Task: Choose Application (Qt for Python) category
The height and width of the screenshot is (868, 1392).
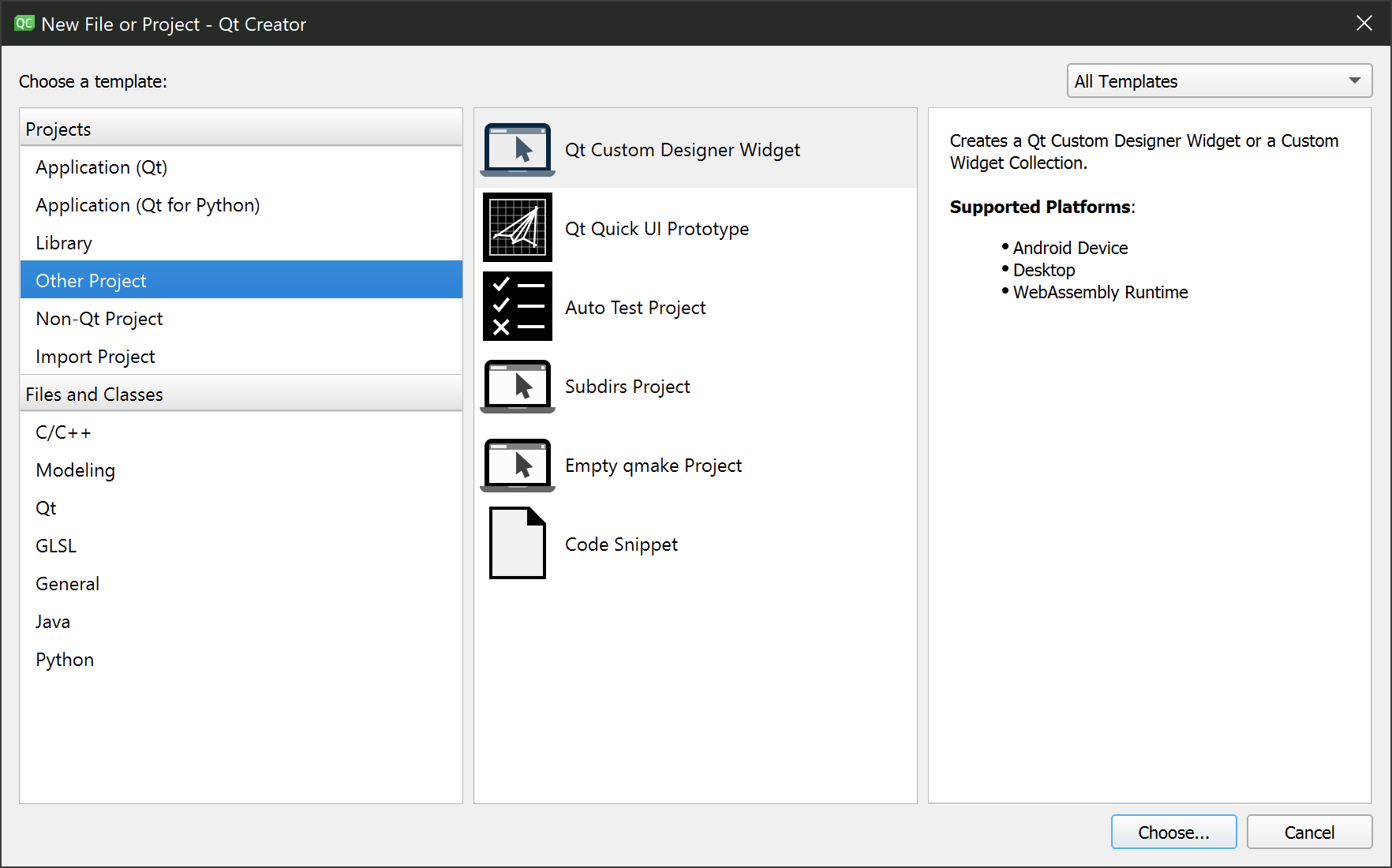Action: (148, 205)
